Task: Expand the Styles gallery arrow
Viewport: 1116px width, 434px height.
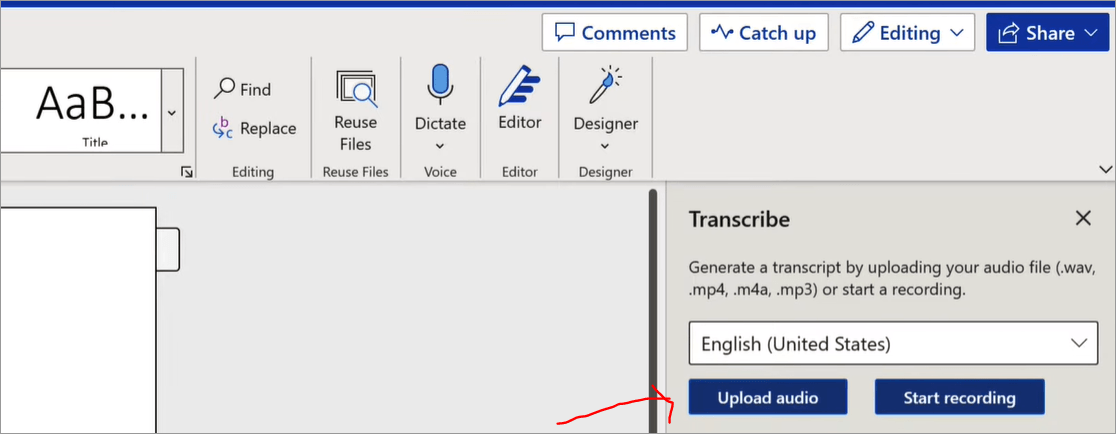Action: coord(172,111)
